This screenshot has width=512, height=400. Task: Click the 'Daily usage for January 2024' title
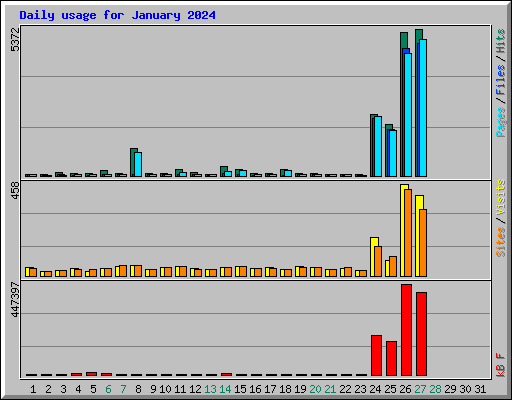tap(117, 15)
